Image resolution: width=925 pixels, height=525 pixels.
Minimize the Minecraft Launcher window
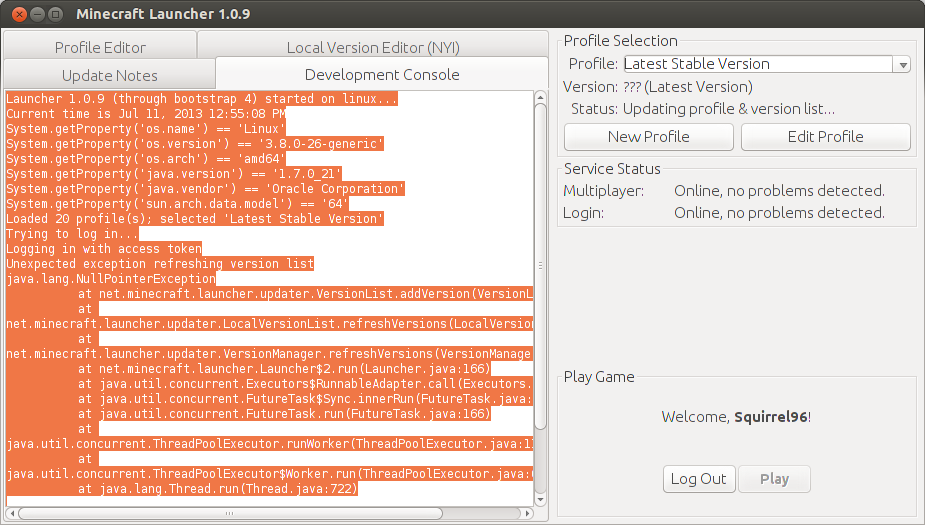(x=37, y=14)
